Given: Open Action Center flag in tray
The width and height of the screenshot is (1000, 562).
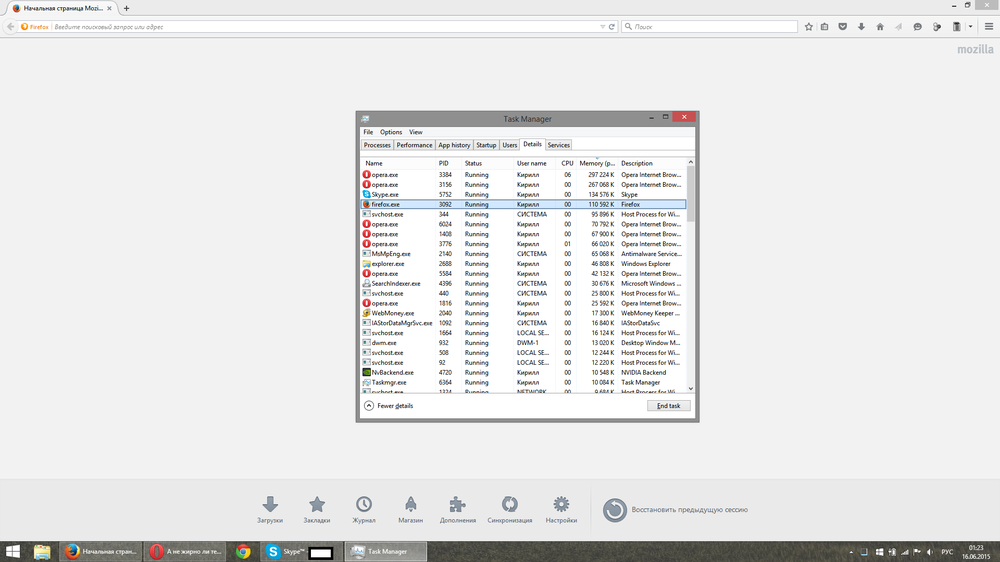Looking at the screenshot, I should pyautogui.click(x=917, y=552).
